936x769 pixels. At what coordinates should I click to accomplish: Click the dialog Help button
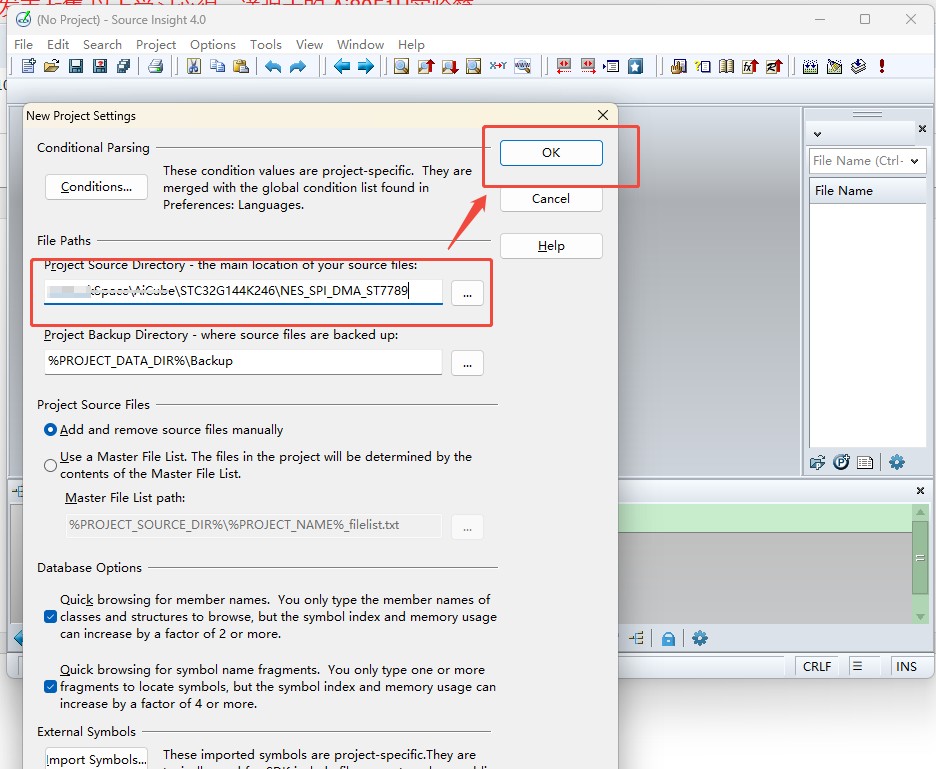(551, 246)
